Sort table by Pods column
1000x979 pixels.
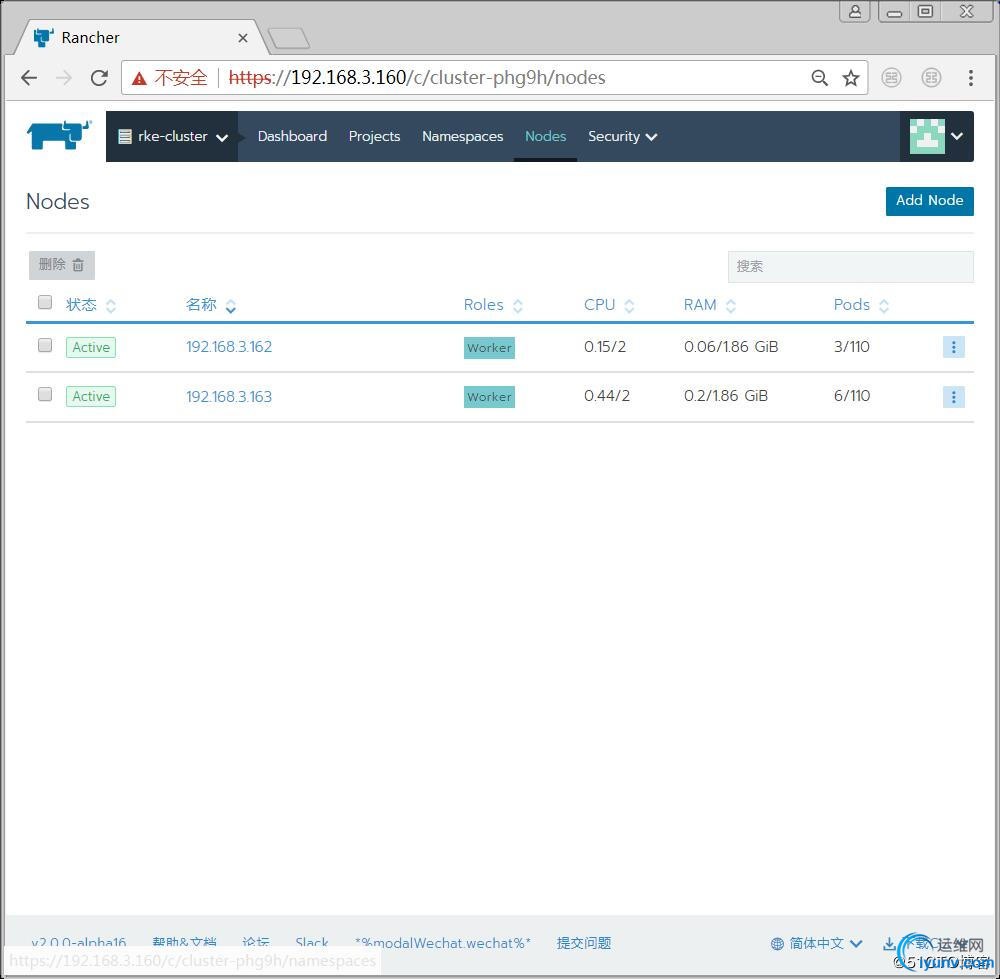tap(861, 305)
